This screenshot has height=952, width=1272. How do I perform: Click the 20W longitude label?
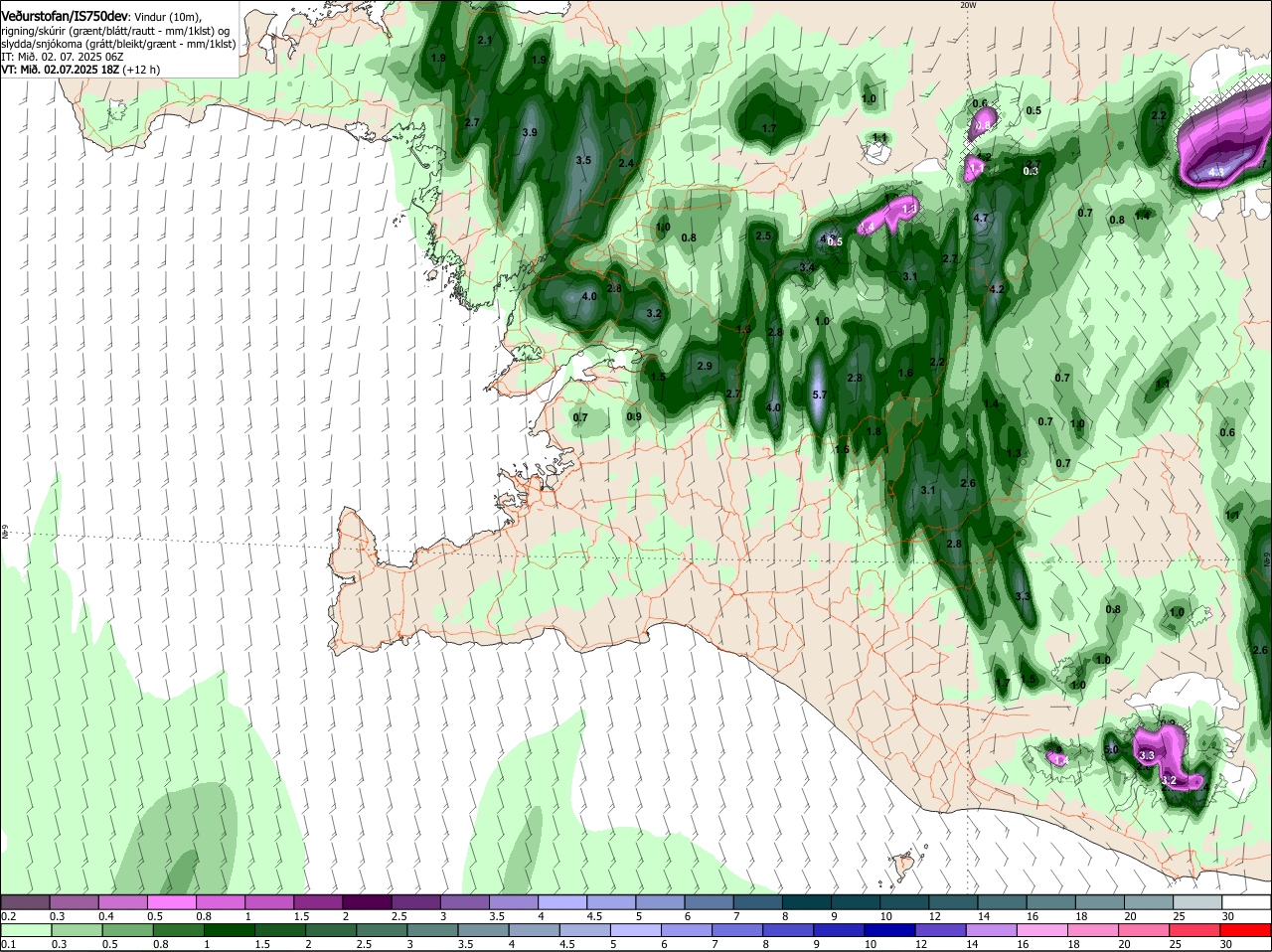(x=968, y=5)
